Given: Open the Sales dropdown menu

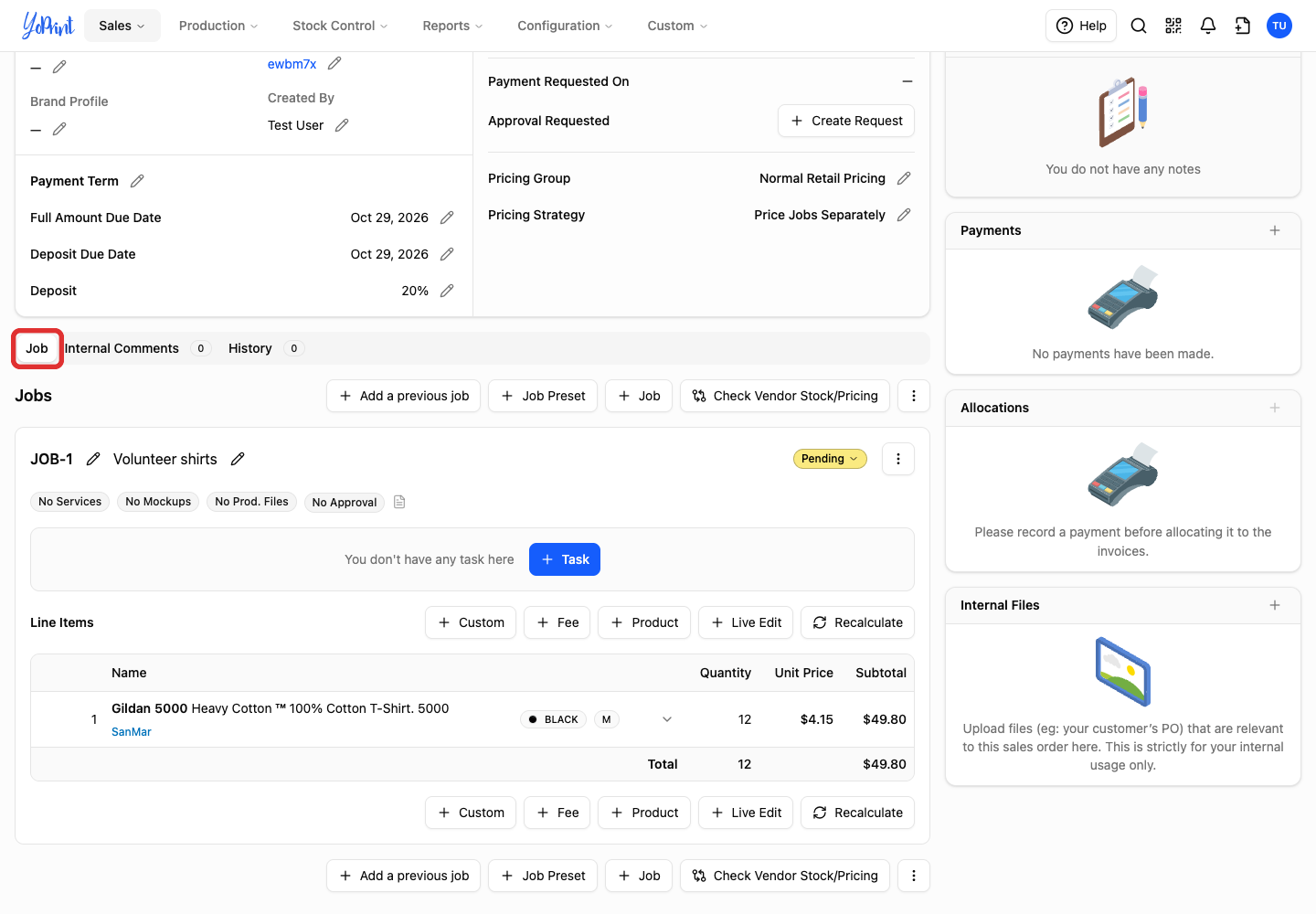Looking at the screenshot, I should tap(122, 26).
